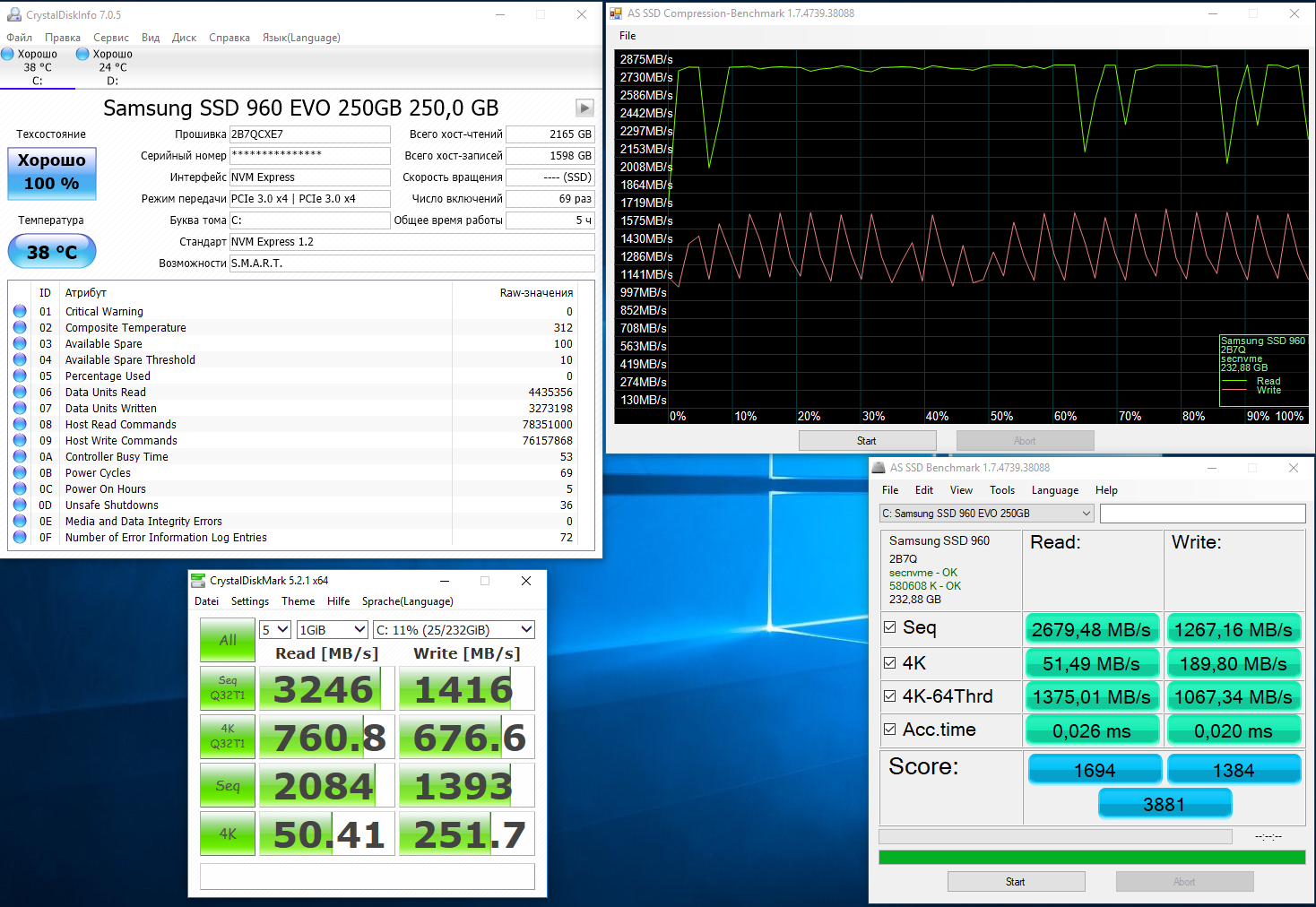1316x907 pixels.
Task: Open the 1GiB test size dropdown
Action: pos(333,630)
